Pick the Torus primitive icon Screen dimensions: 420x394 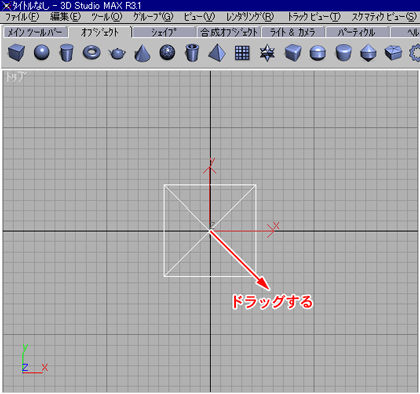[92, 53]
